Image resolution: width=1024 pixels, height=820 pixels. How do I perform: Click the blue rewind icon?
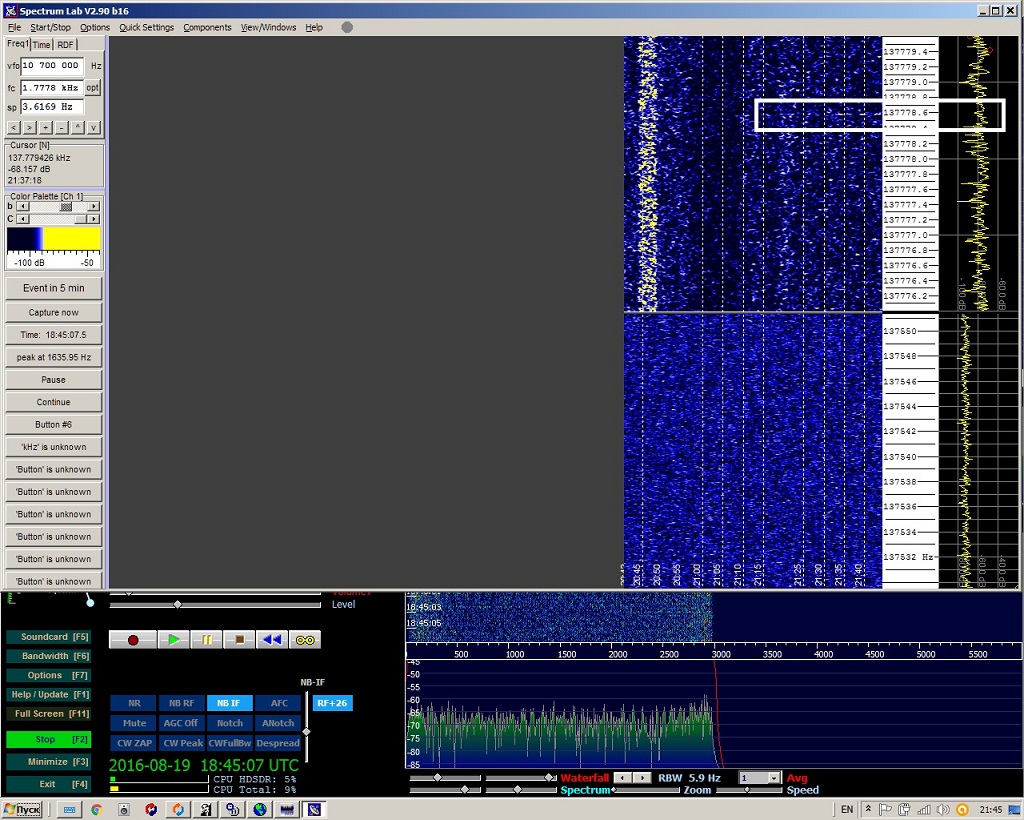coord(271,640)
